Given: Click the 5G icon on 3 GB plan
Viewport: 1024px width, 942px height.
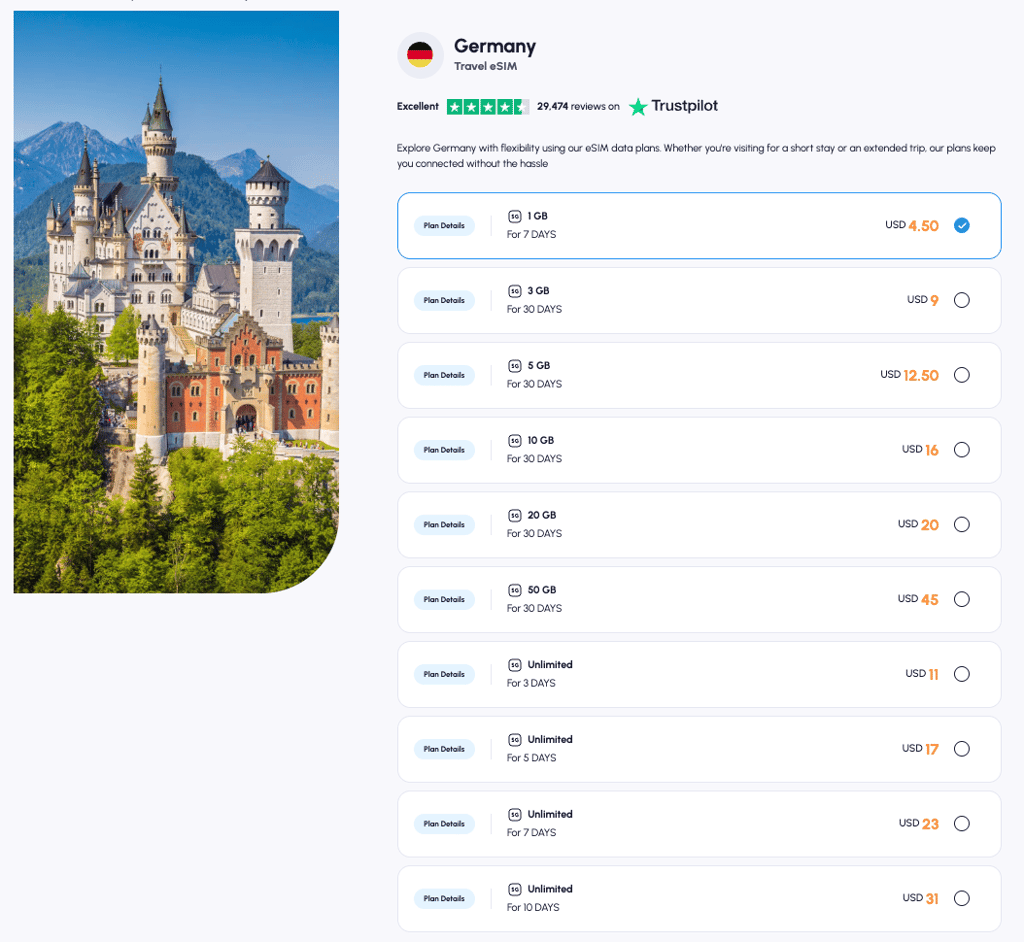Looking at the screenshot, I should tap(515, 291).
